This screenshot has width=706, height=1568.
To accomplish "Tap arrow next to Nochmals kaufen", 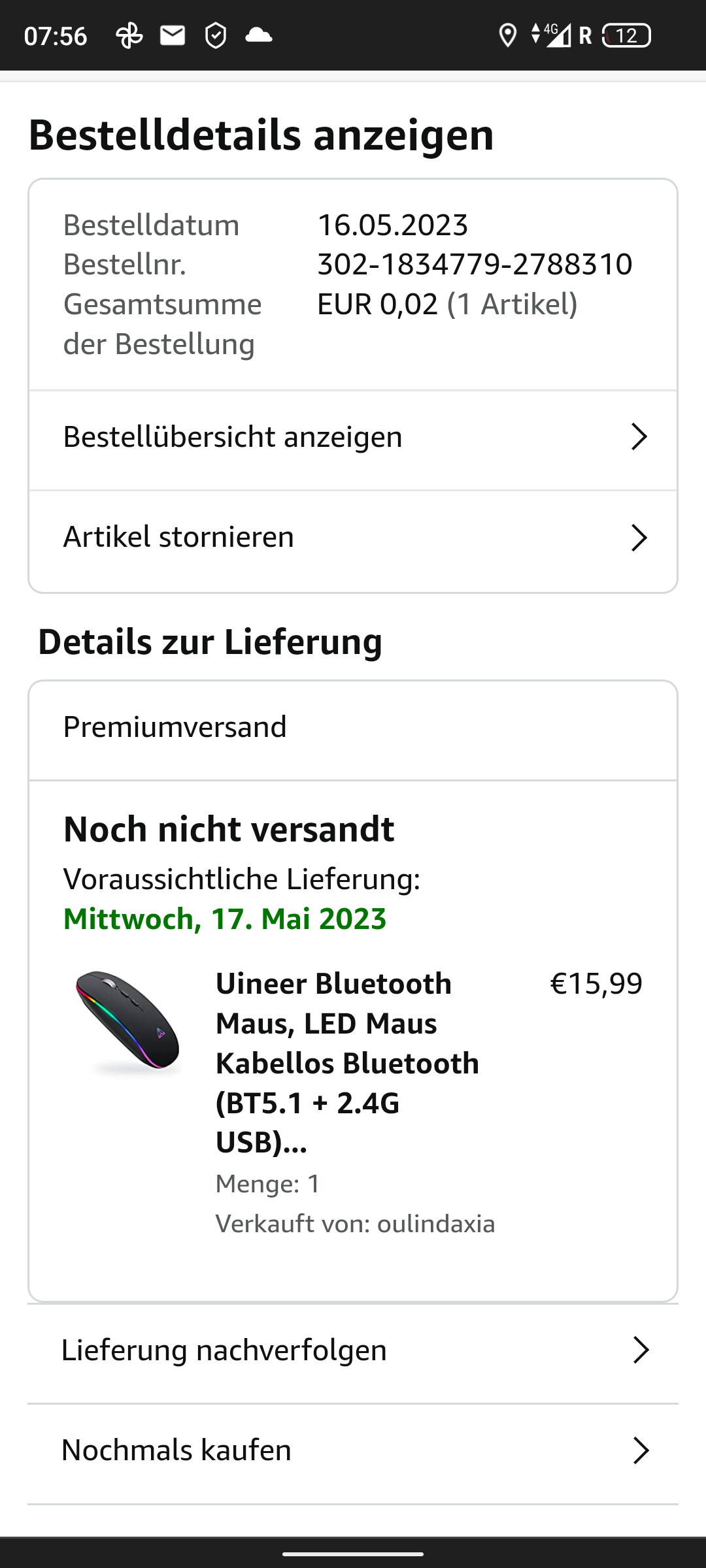I will pyautogui.click(x=641, y=1450).
